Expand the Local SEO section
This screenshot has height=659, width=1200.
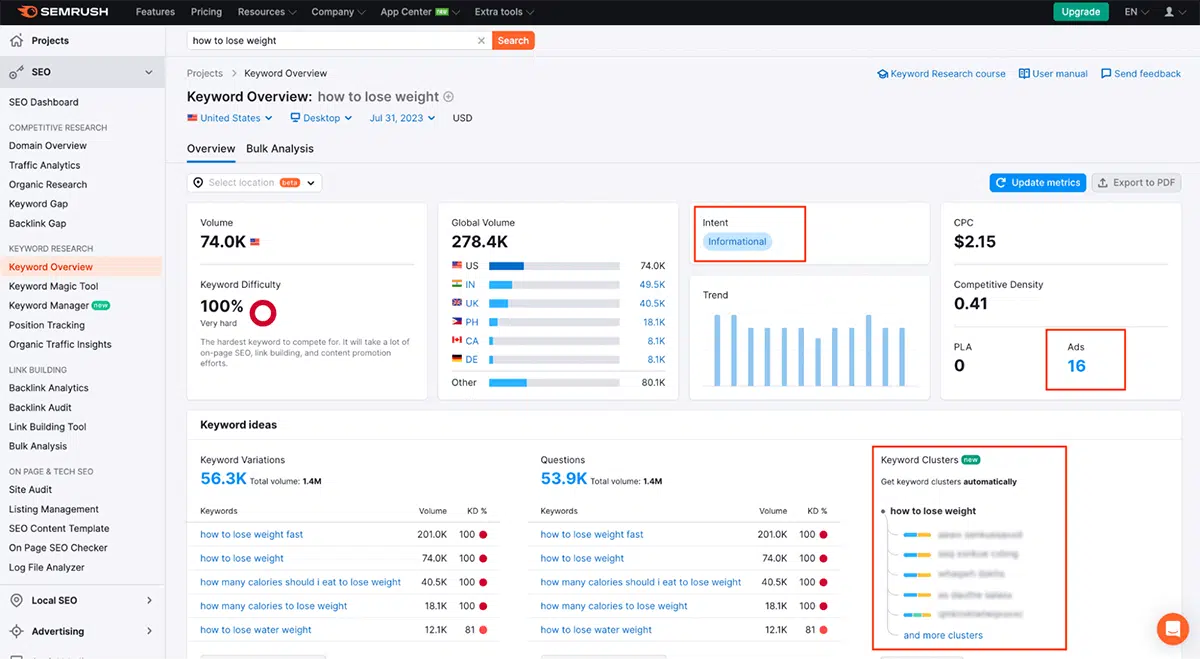click(x=149, y=600)
